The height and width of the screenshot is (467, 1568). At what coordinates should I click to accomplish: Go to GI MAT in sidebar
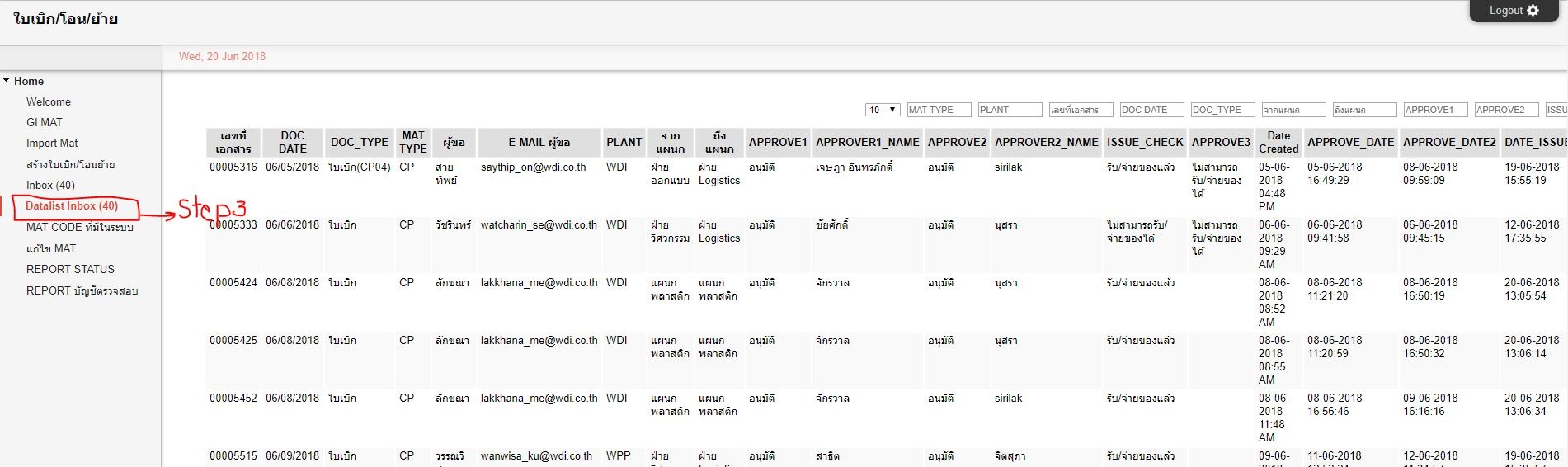coord(45,122)
